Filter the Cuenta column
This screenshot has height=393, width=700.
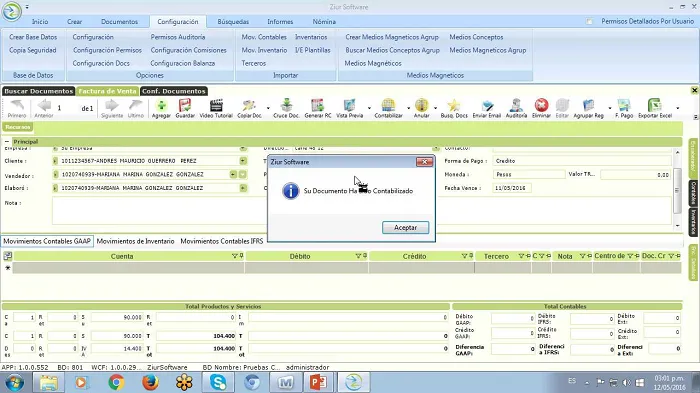(234, 256)
